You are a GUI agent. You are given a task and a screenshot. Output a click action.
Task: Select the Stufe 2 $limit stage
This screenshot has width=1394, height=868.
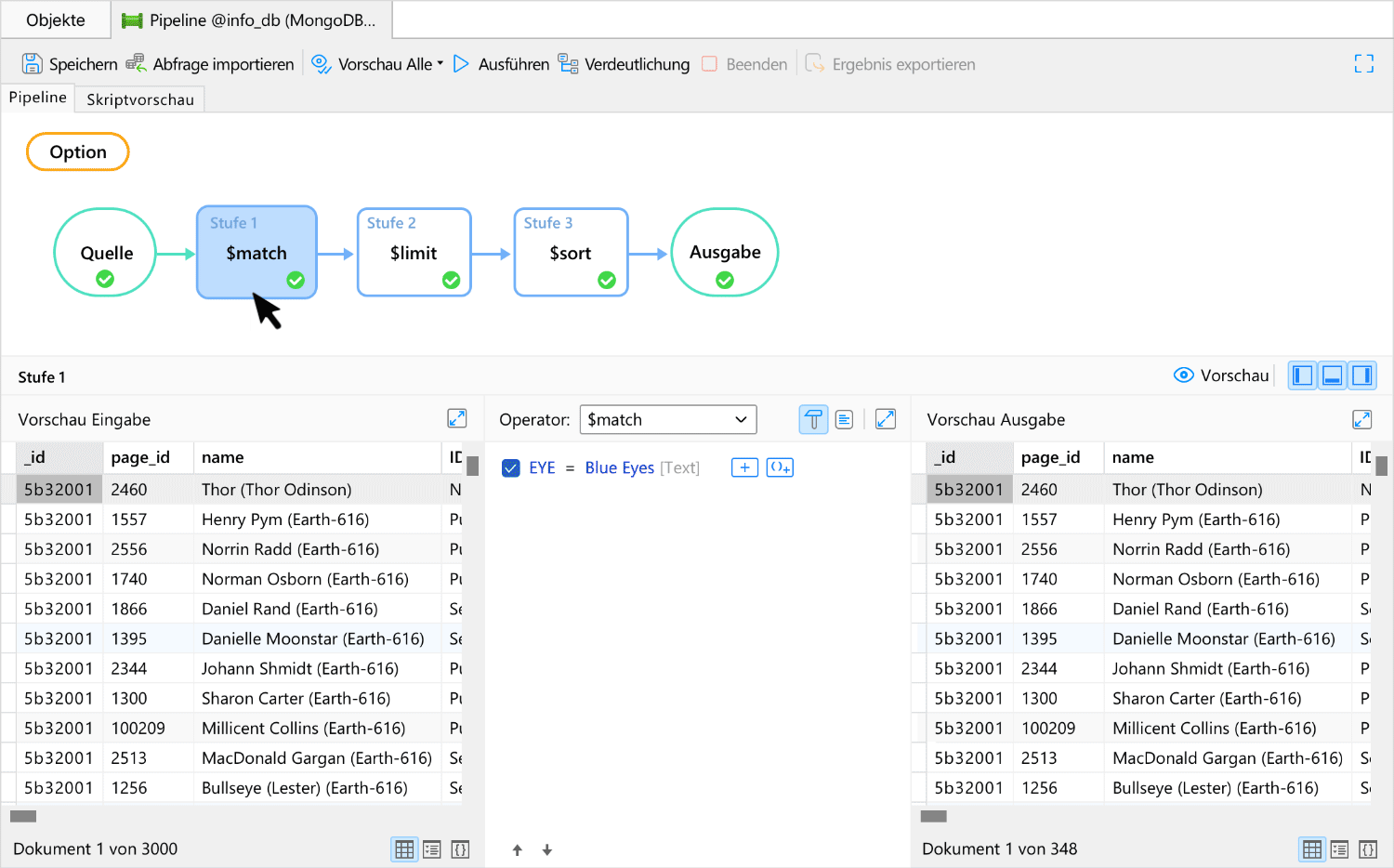414,253
